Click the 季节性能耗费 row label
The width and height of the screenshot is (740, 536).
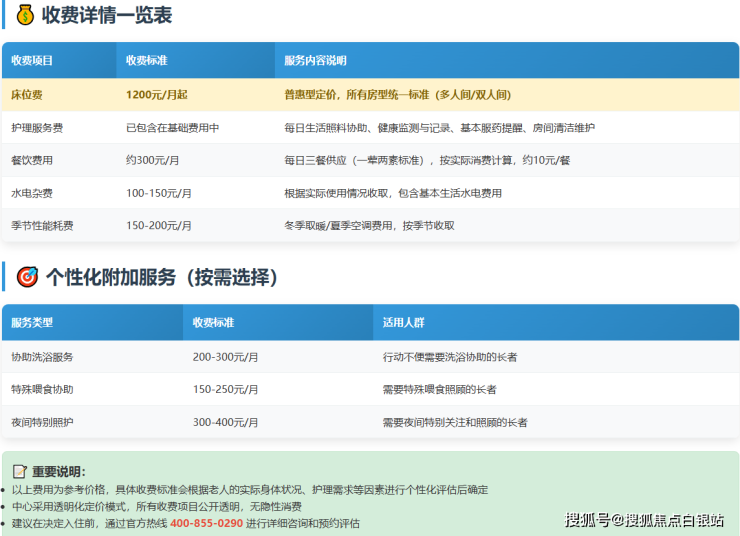42,225
